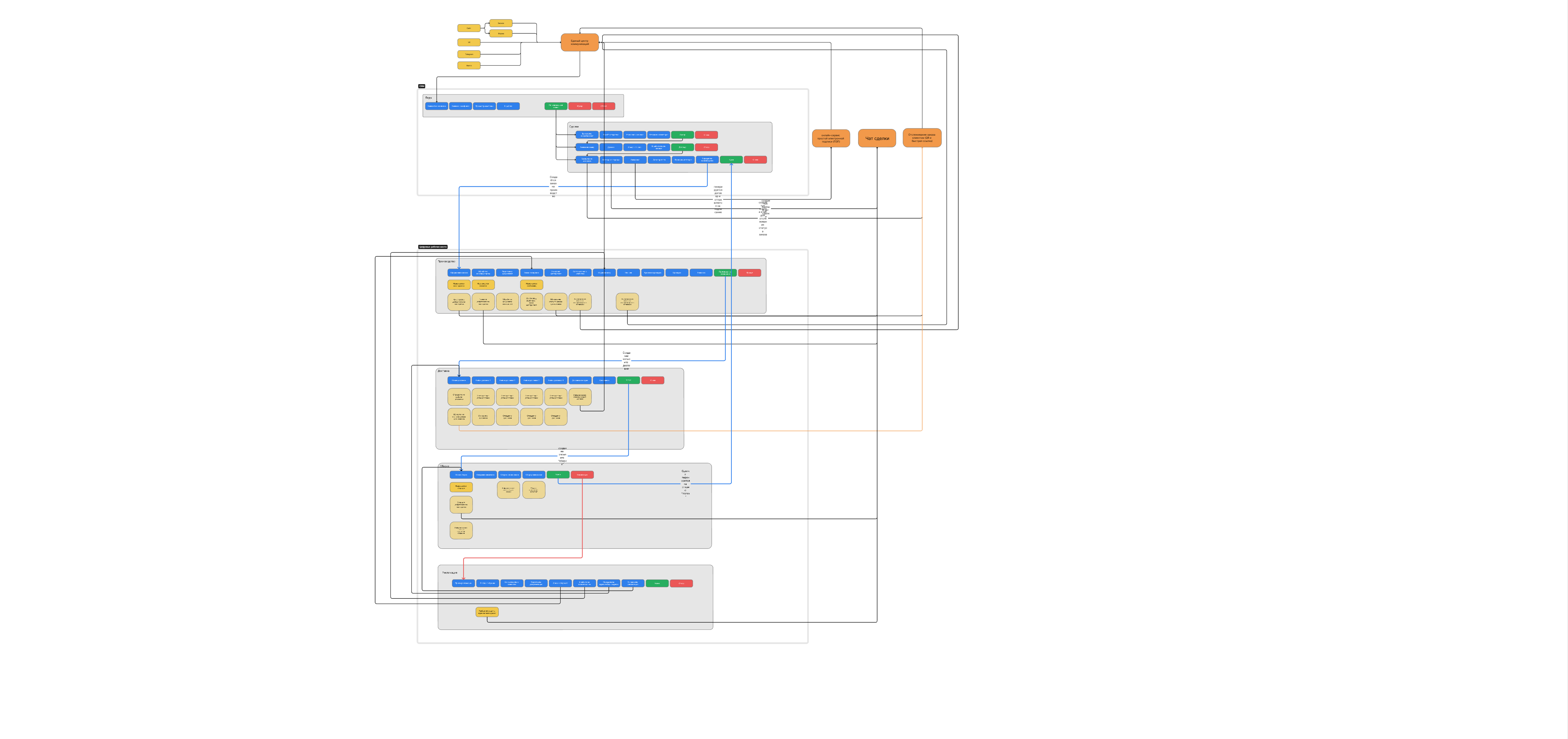The width and height of the screenshot is (1568, 739).
Task: Click the yellow 'Telegram' source node
Action: click(x=469, y=54)
